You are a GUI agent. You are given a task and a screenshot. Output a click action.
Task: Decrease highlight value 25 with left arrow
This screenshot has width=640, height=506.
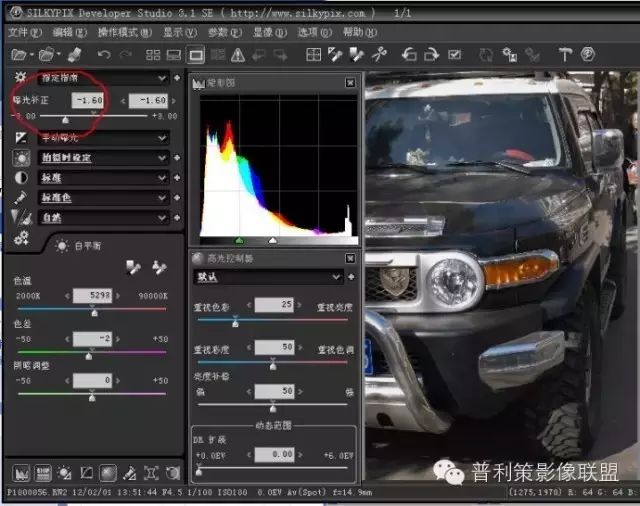click(249, 305)
